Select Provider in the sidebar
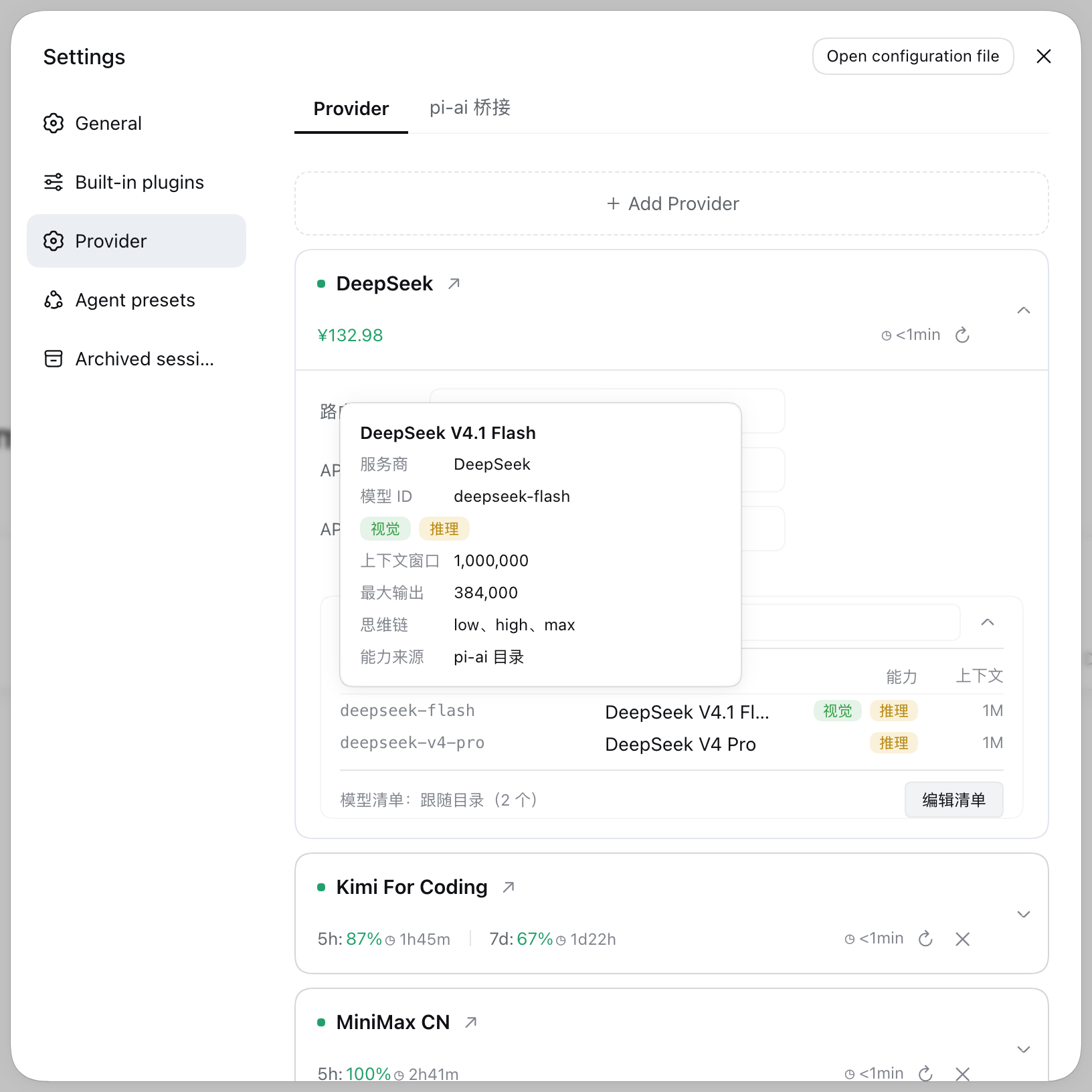 [136, 241]
